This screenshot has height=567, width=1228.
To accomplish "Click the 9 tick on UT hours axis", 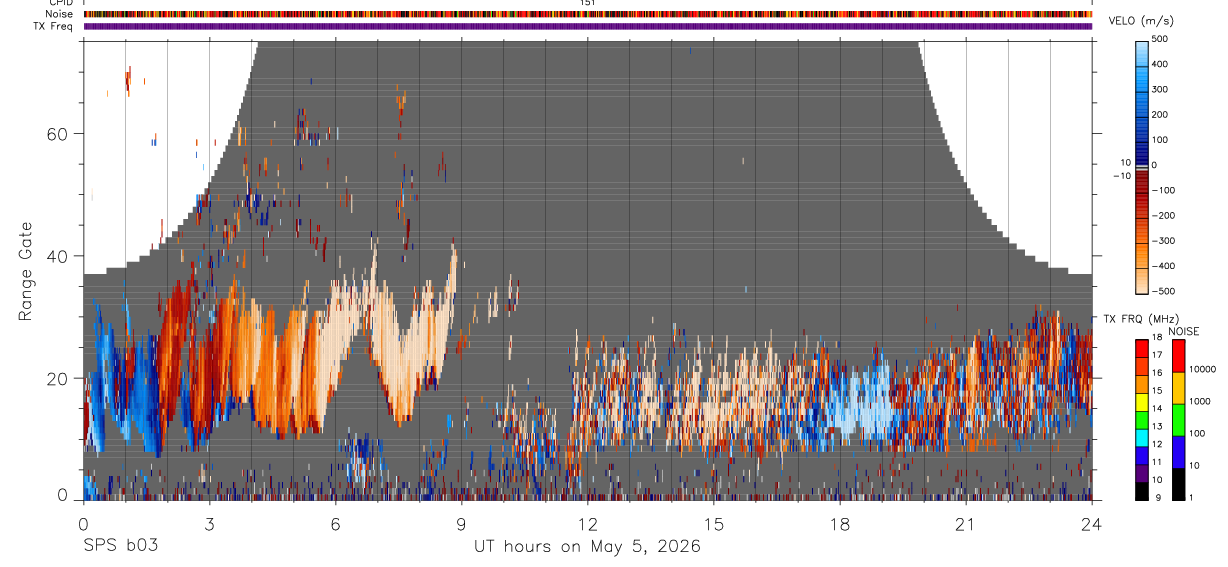I will [461, 524].
